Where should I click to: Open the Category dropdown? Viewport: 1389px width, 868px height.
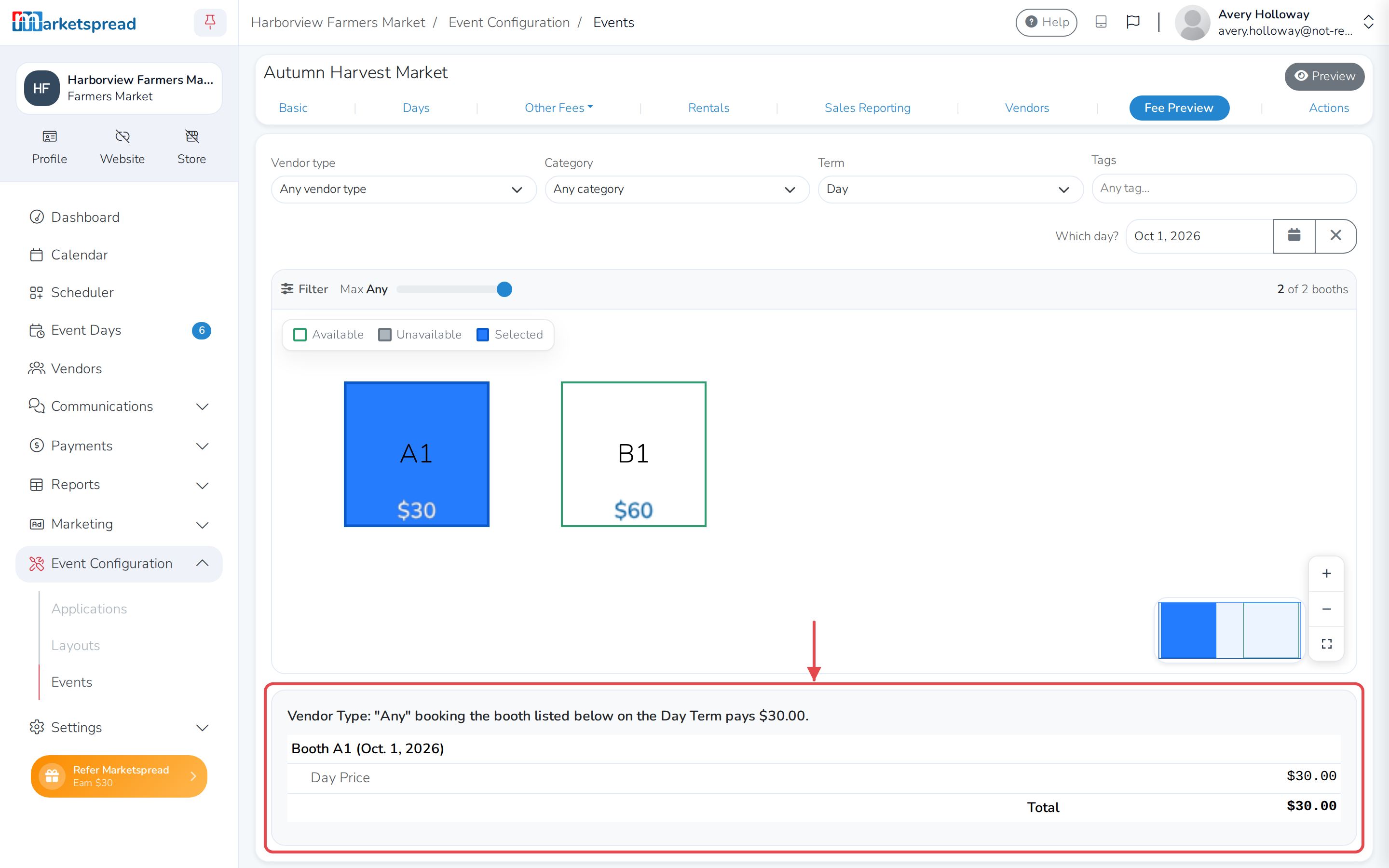coord(677,189)
